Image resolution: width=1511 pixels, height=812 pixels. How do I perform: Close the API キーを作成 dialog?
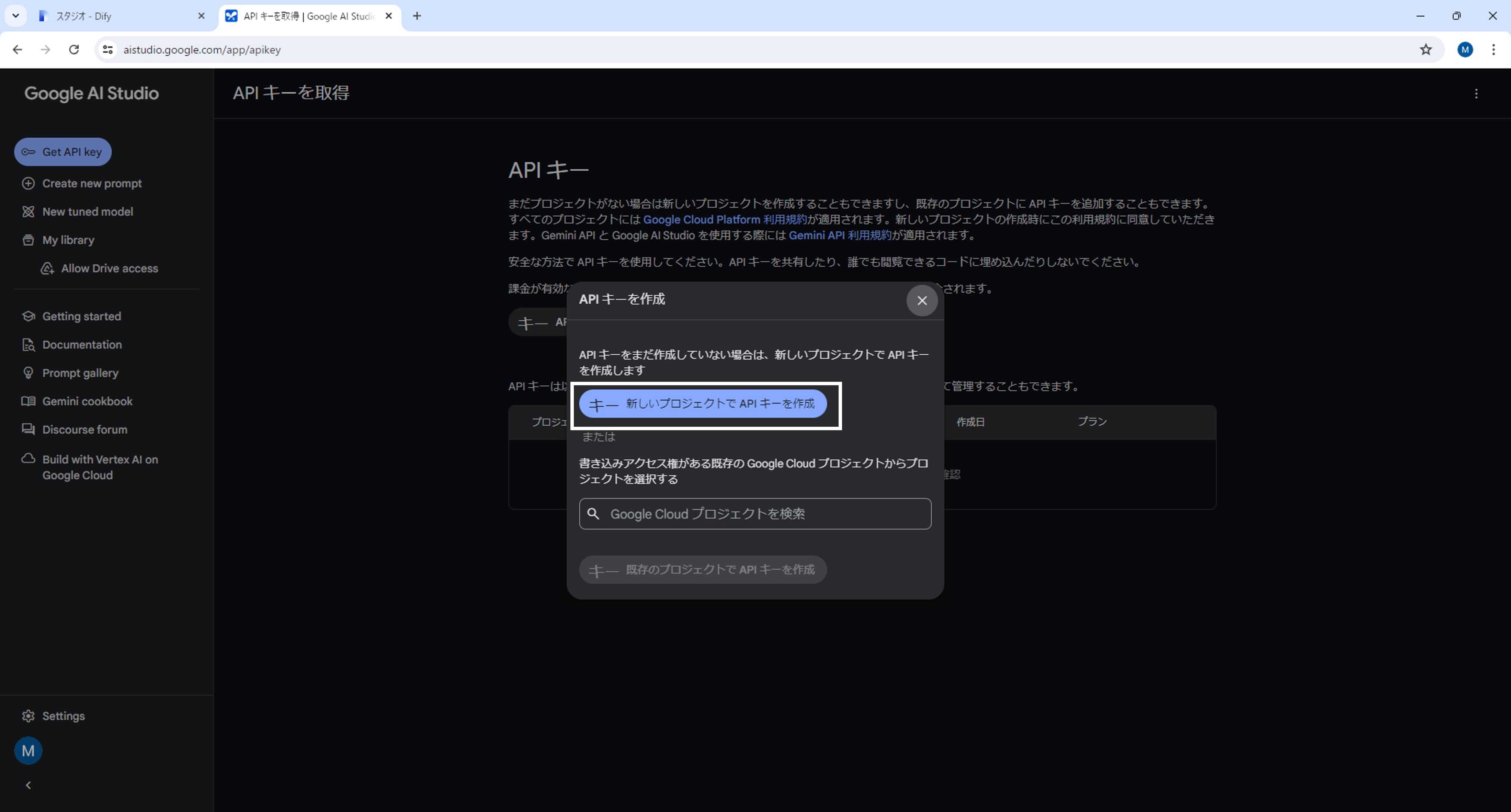pyautogui.click(x=921, y=301)
